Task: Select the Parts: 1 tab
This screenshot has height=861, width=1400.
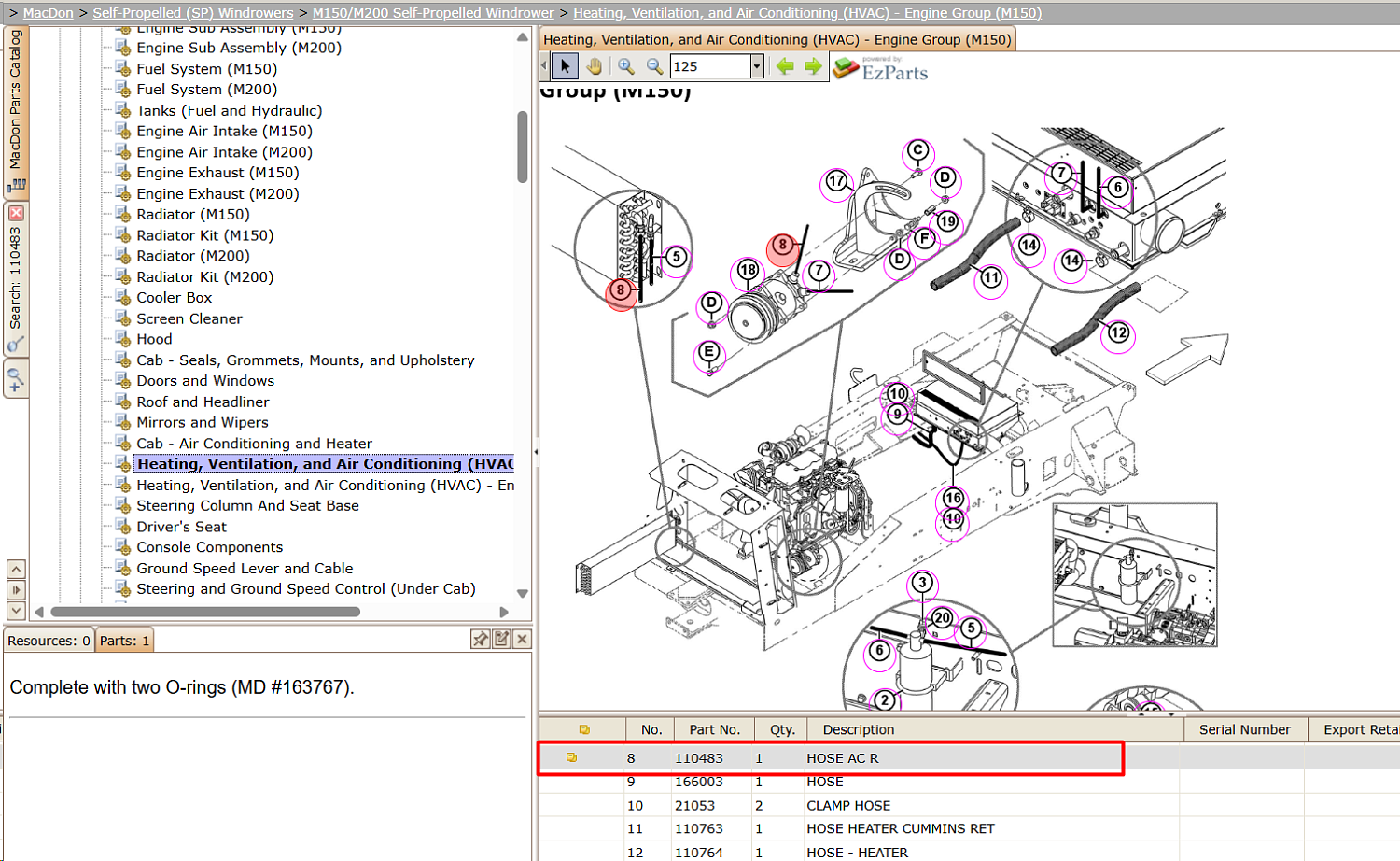Action: (124, 641)
